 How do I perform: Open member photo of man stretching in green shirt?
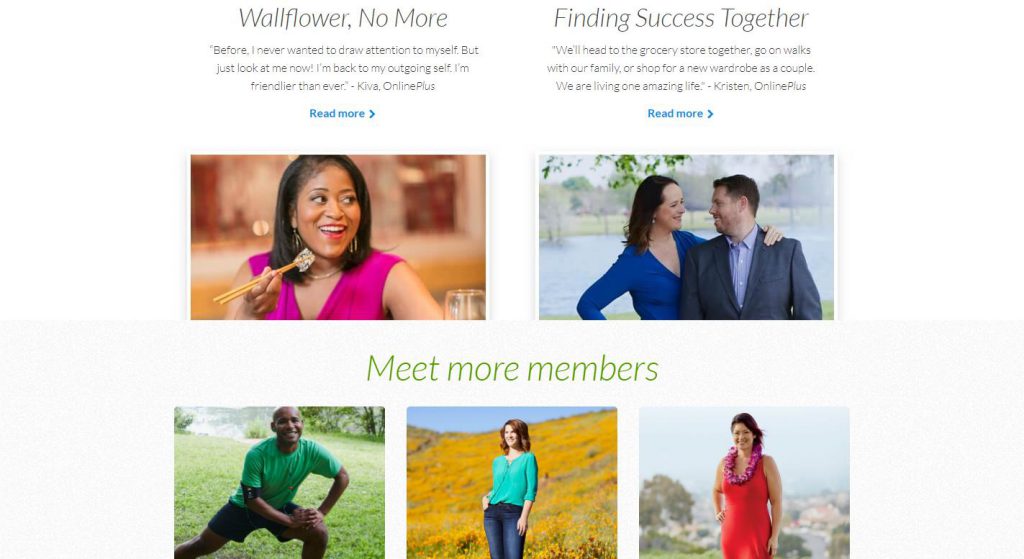[280, 483]
